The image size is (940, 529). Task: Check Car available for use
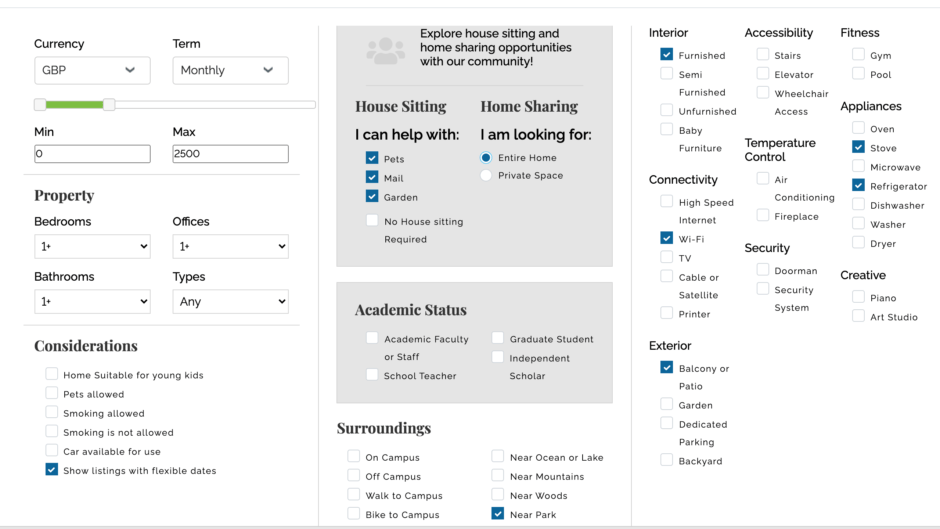[x=52, y=450]
